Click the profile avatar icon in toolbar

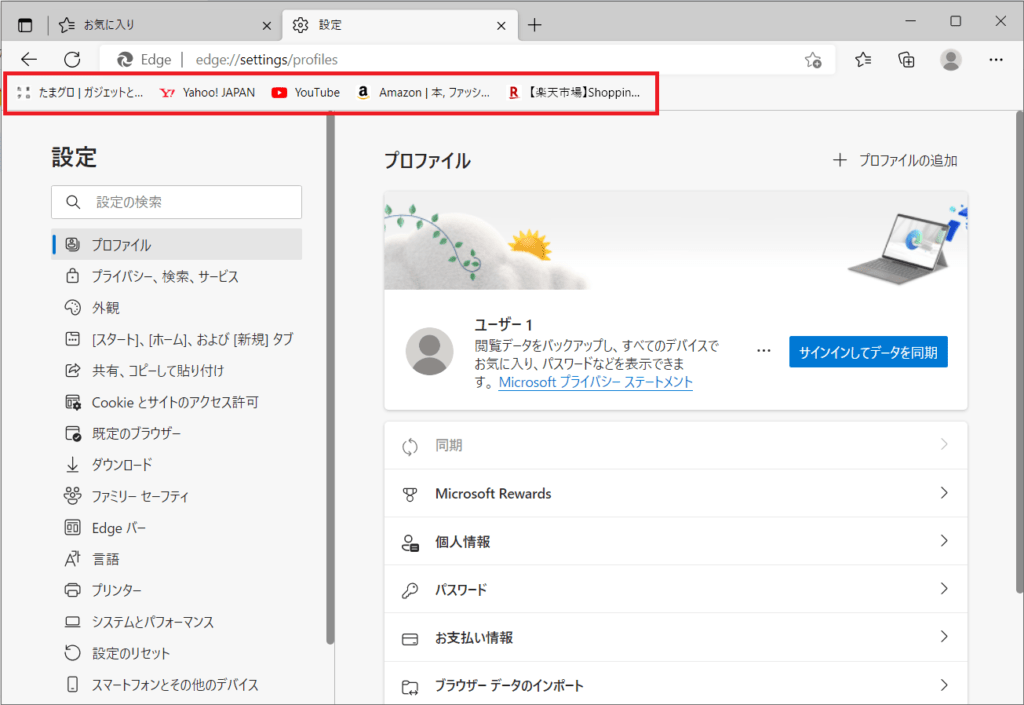coord(951,60)
